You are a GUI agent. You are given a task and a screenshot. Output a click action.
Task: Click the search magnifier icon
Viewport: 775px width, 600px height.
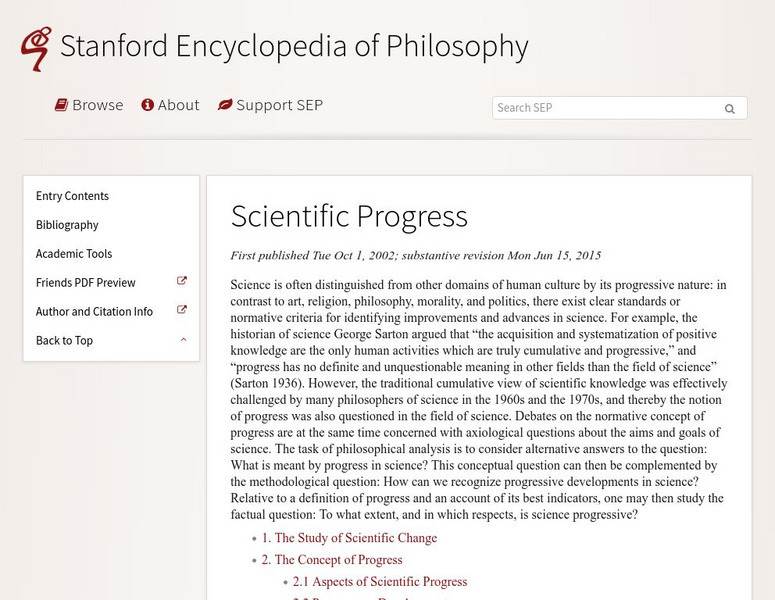click(730, 109)
